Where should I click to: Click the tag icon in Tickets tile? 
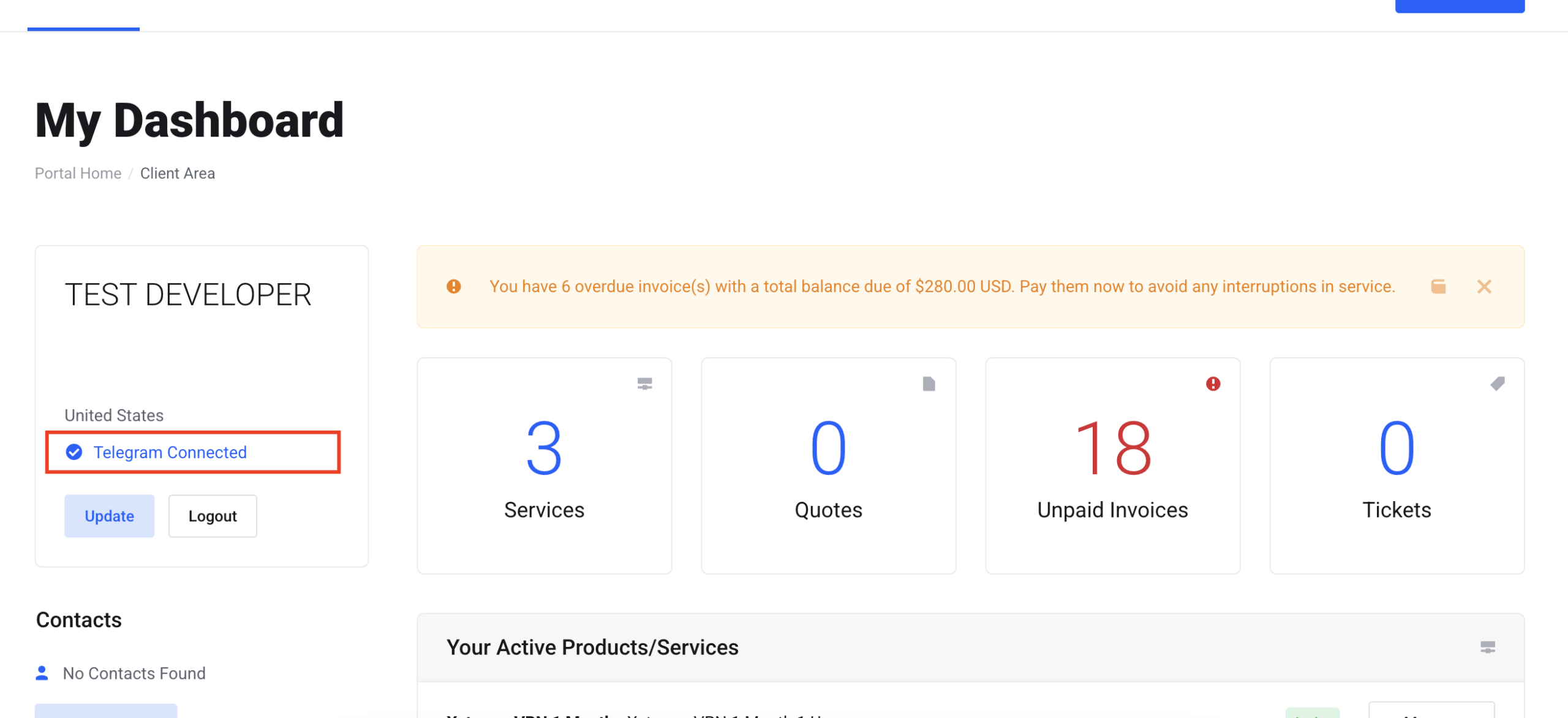click(1498, 384)
